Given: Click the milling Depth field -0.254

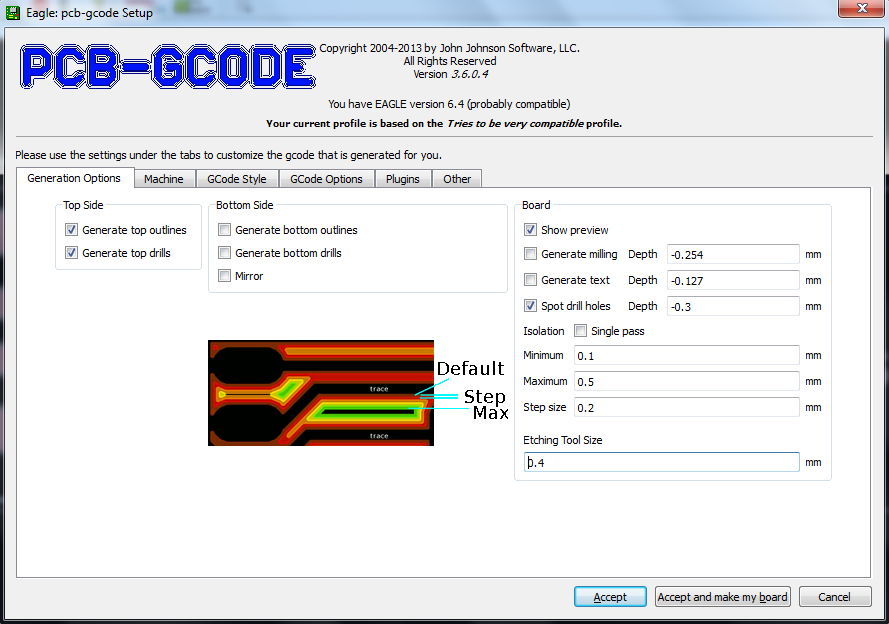Looking at the screenshot, I should point(733,254).
